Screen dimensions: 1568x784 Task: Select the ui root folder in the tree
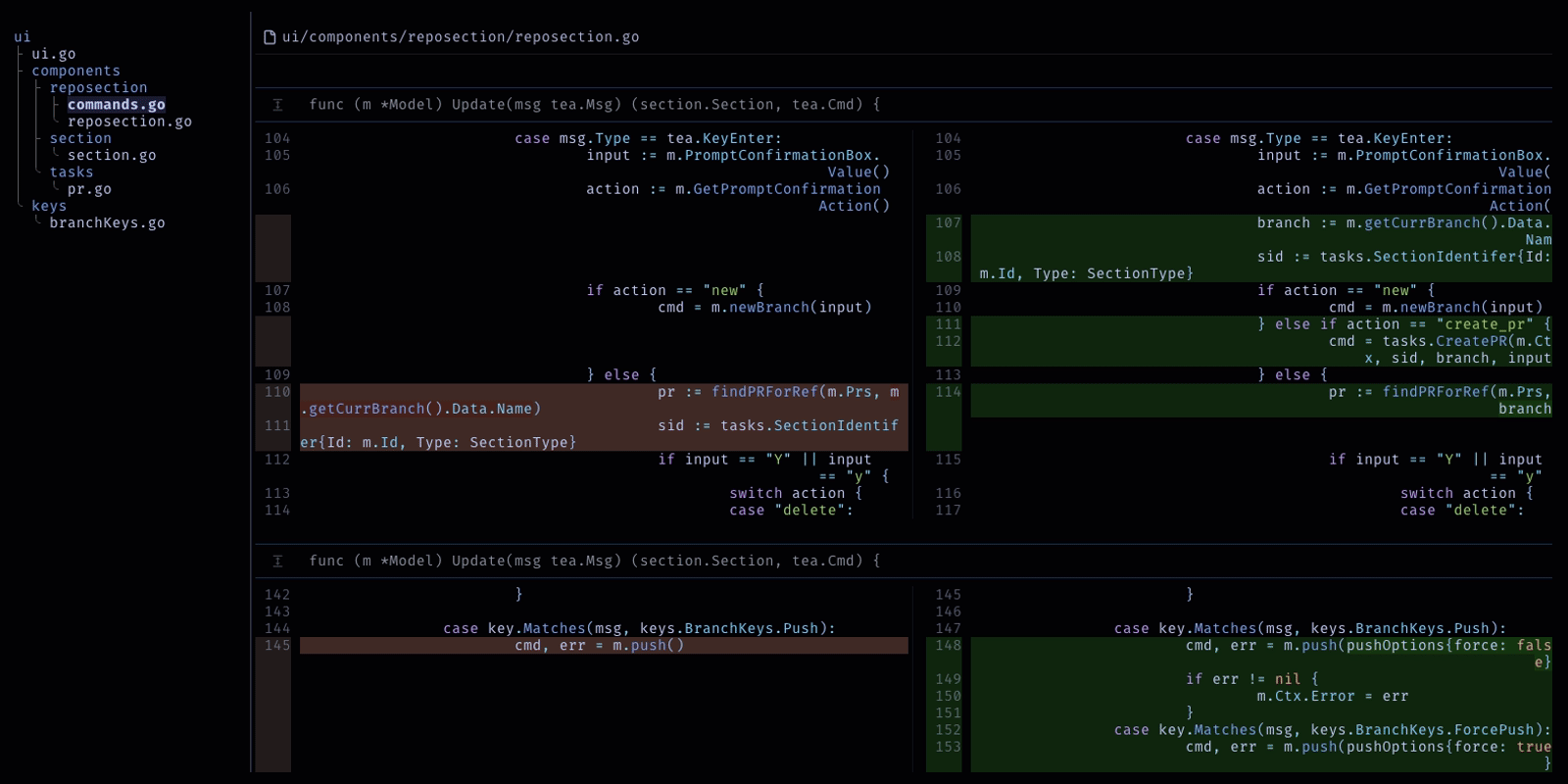click(23, 37)
